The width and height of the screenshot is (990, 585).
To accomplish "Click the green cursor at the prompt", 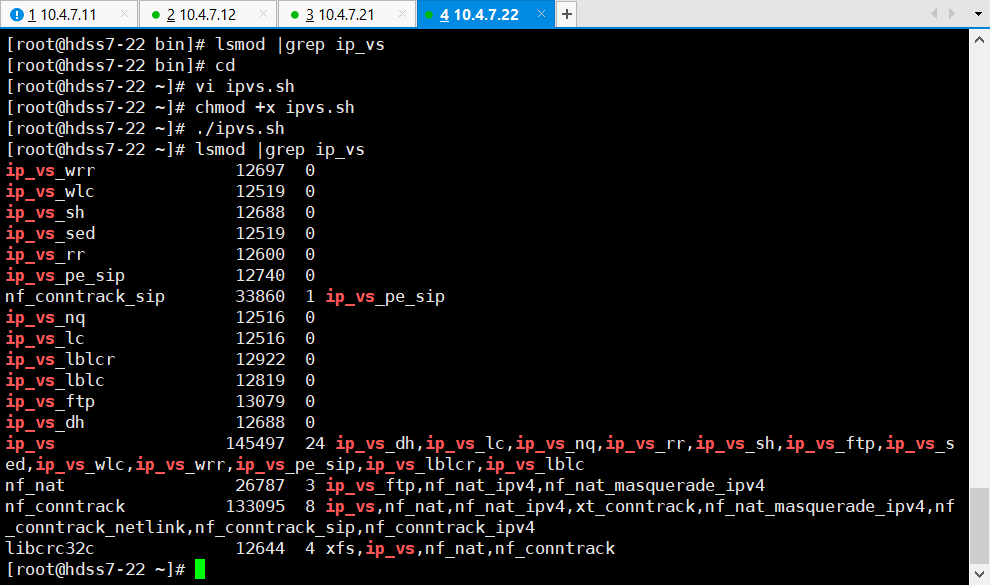I will 200,569.
